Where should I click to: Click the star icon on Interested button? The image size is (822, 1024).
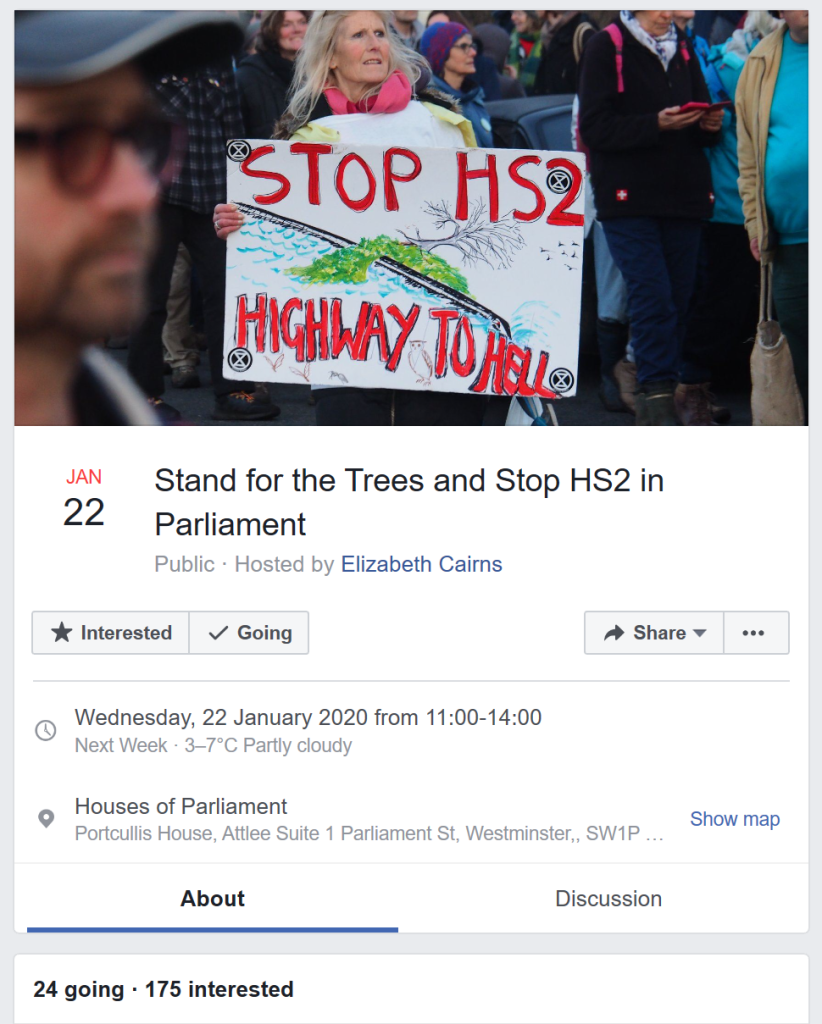pos(61,632)
